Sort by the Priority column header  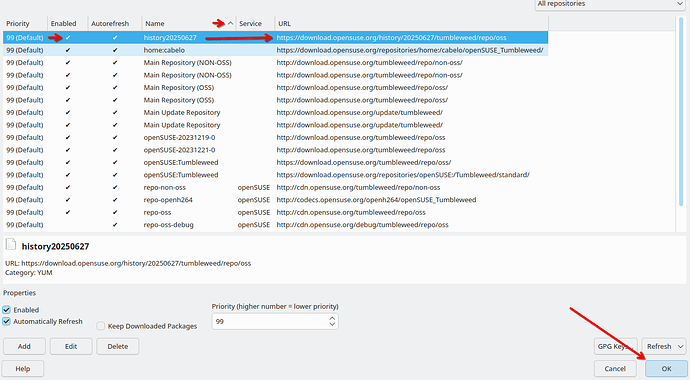click(25, 23)
